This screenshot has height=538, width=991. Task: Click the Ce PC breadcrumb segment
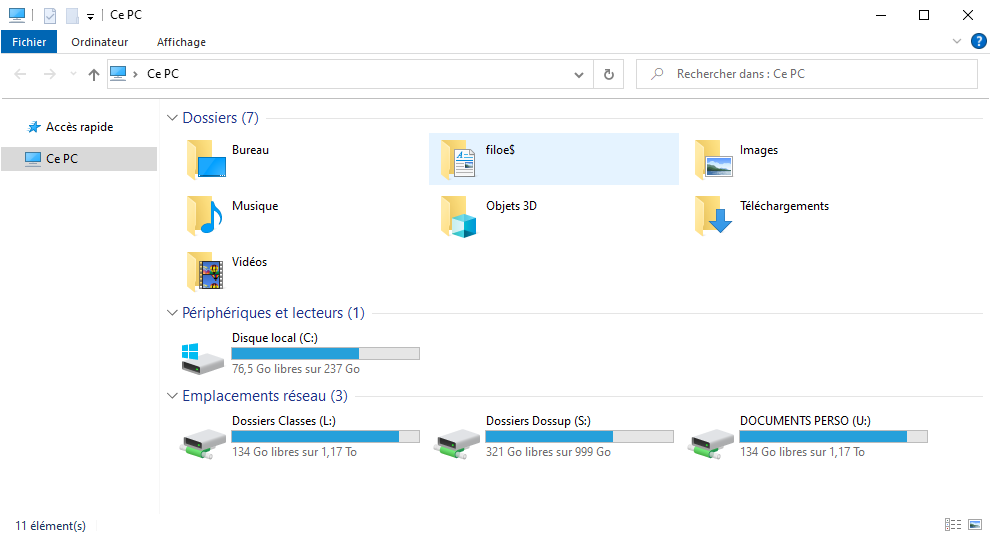[x=163, y=74]
